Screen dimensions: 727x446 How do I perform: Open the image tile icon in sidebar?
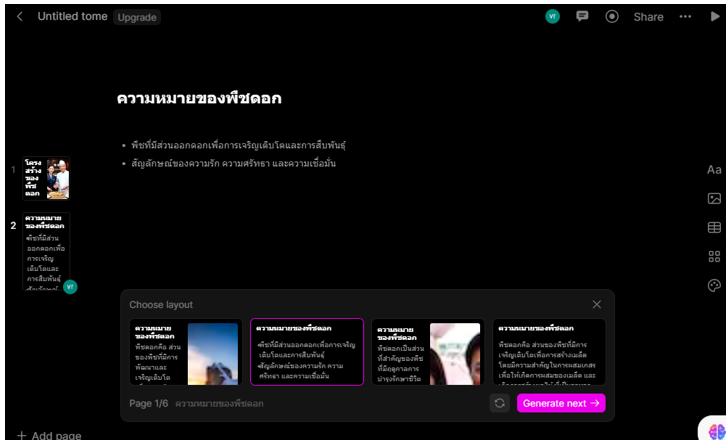714,199
